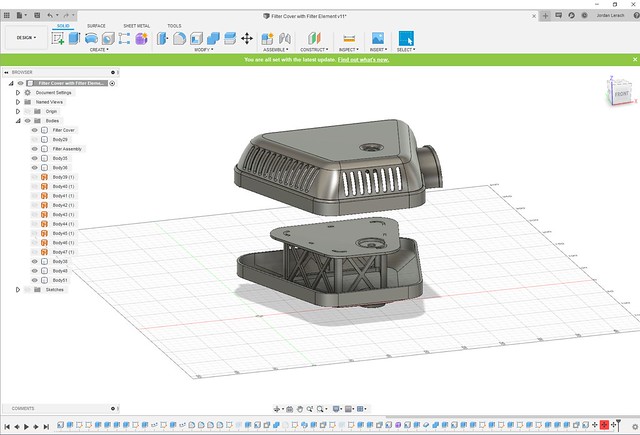This screenshot has height=435, width=640.
Task: Hide the Filter Assembly body
Action: click(x=35, y=149)
